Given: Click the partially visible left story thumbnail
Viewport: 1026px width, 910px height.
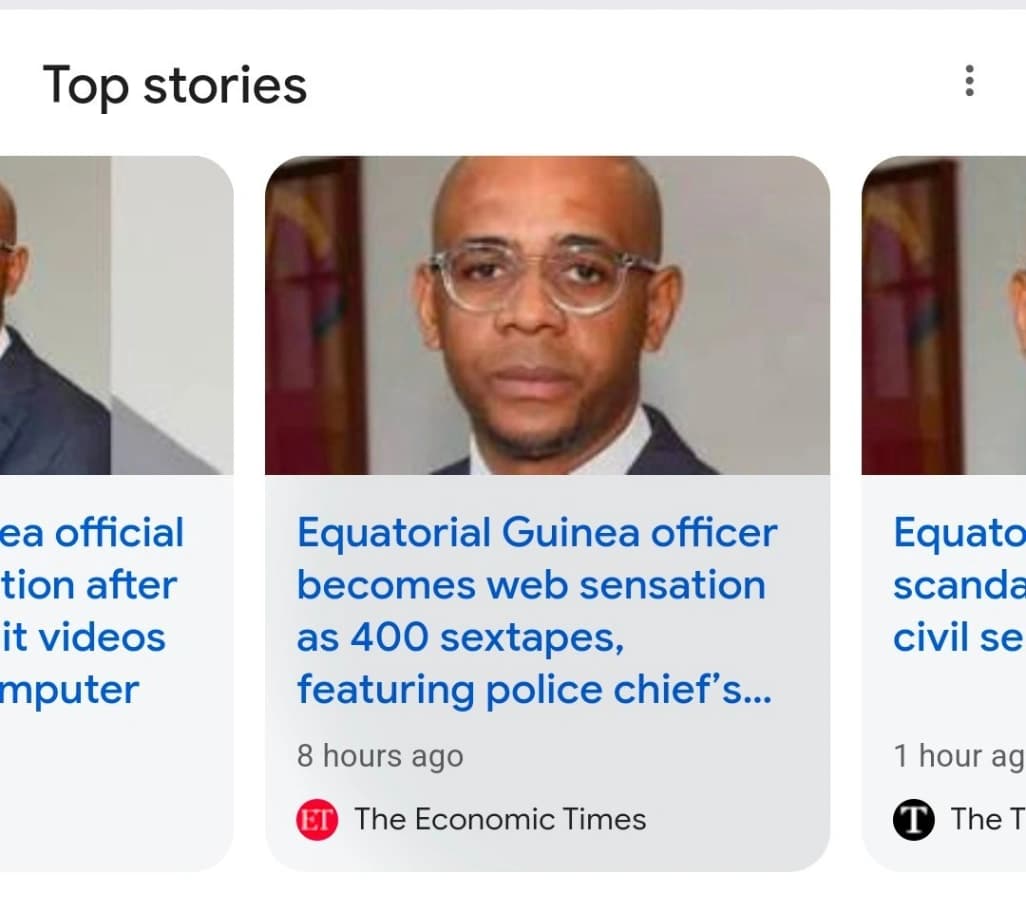Looking at the screenshot, I should (110, 315).
